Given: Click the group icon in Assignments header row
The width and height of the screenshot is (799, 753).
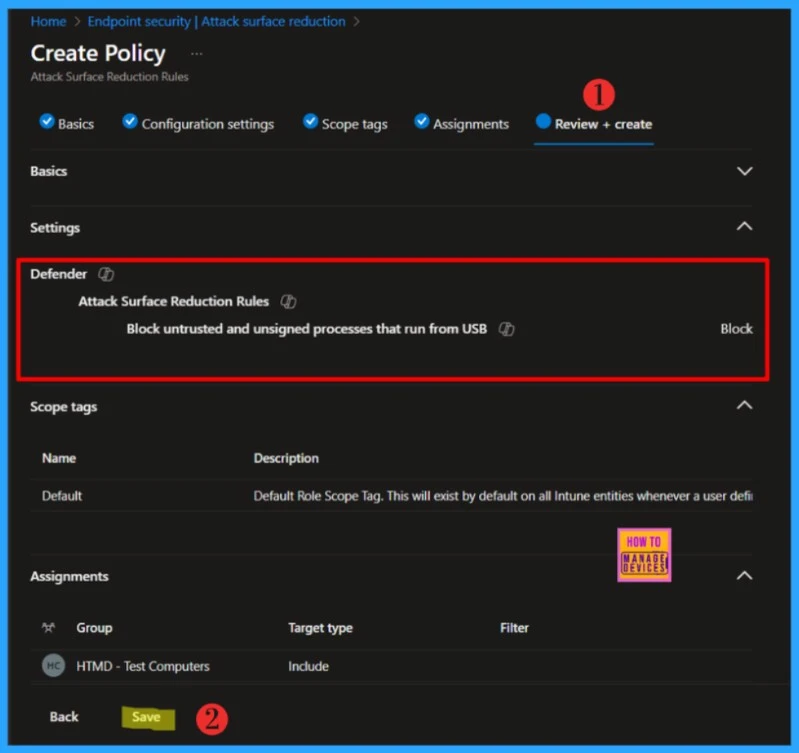Looking at the screenshot, I should [48, 628].
